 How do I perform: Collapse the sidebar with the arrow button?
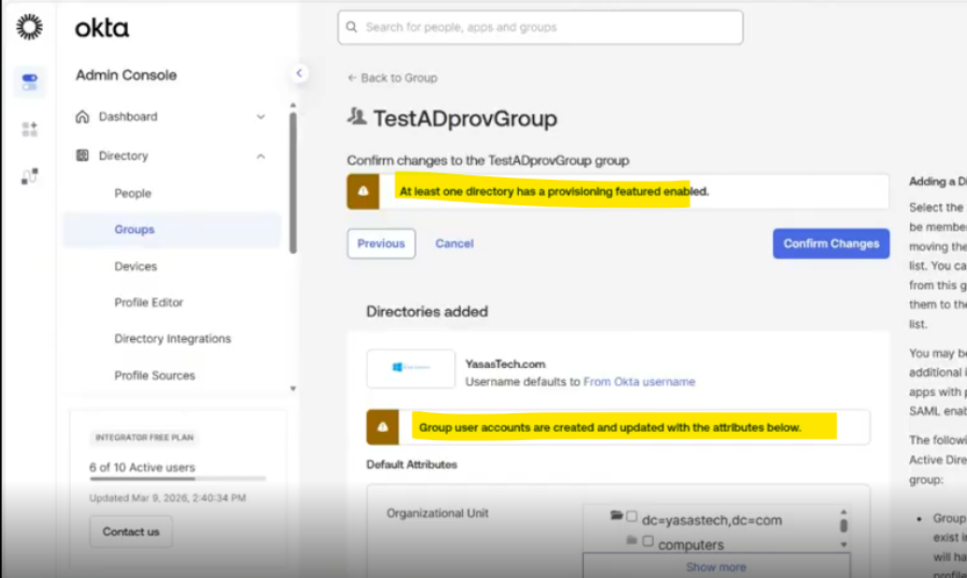pos(299,73)
